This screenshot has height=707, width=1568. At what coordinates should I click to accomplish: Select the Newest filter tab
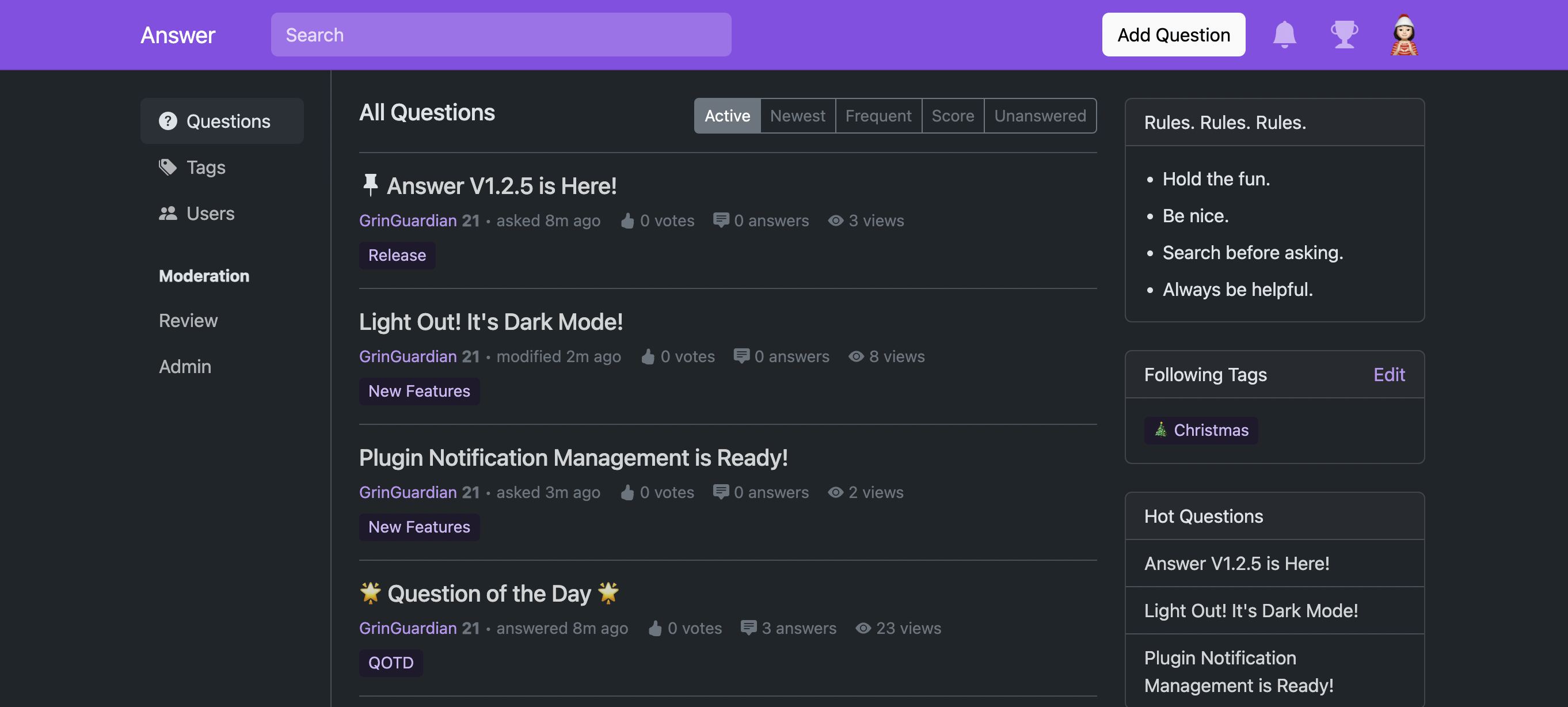pyautogui.click(x=797, y=115)
